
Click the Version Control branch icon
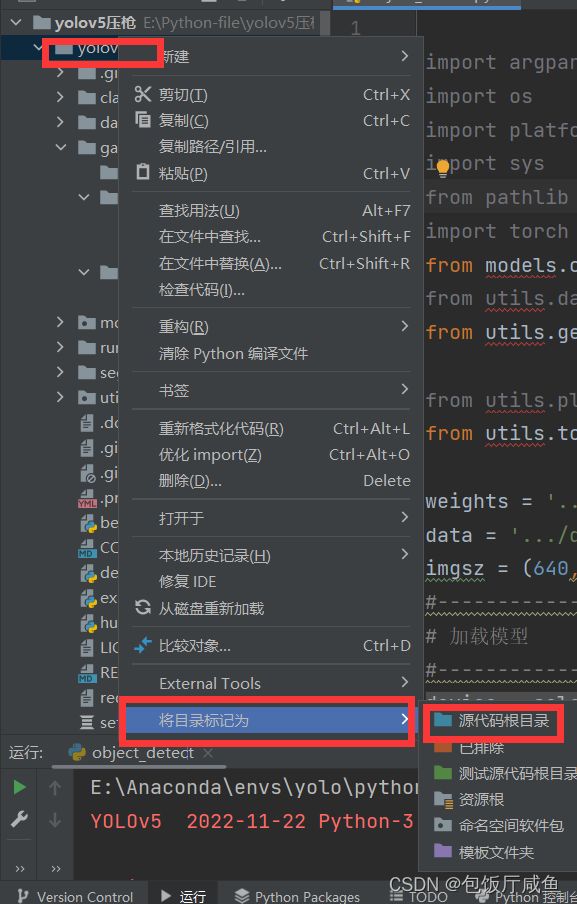click(22, 896)
